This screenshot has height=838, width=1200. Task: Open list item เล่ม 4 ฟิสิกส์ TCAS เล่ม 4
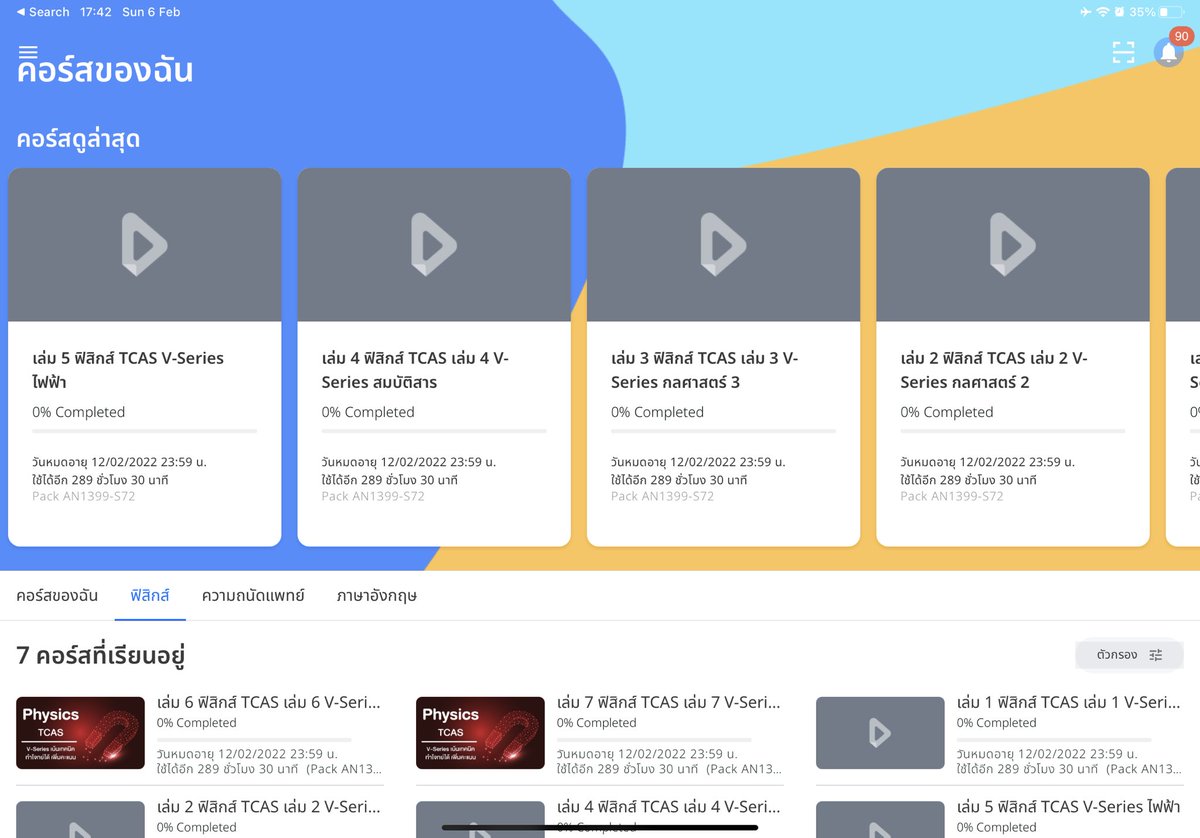[600, 816]
